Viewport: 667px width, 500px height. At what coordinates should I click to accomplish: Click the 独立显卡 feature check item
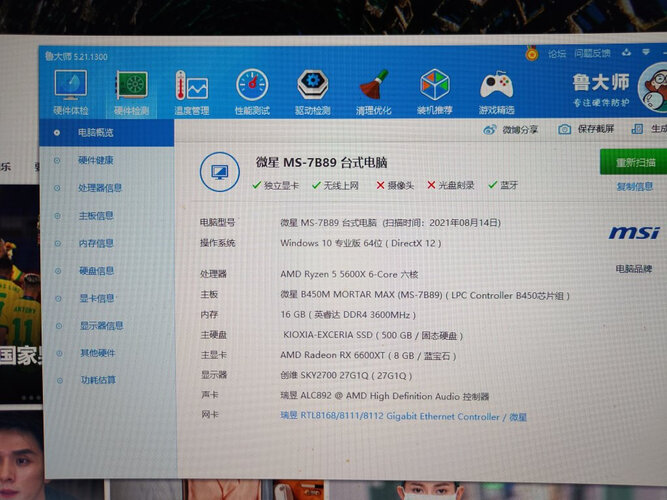coord(276,186)
